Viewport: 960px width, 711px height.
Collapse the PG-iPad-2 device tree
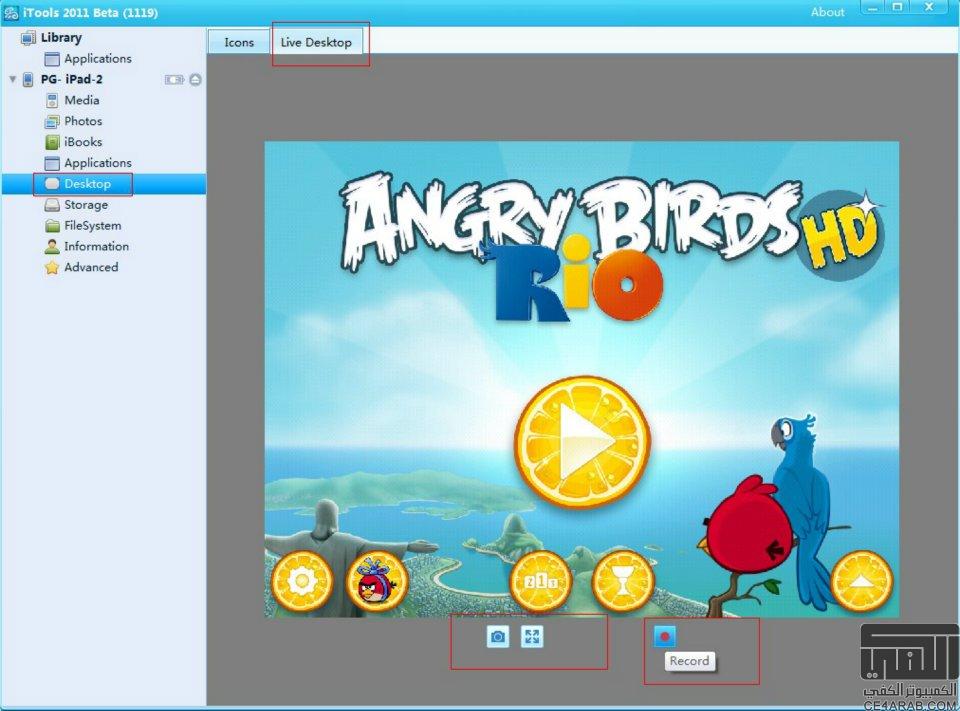point(12,79)
